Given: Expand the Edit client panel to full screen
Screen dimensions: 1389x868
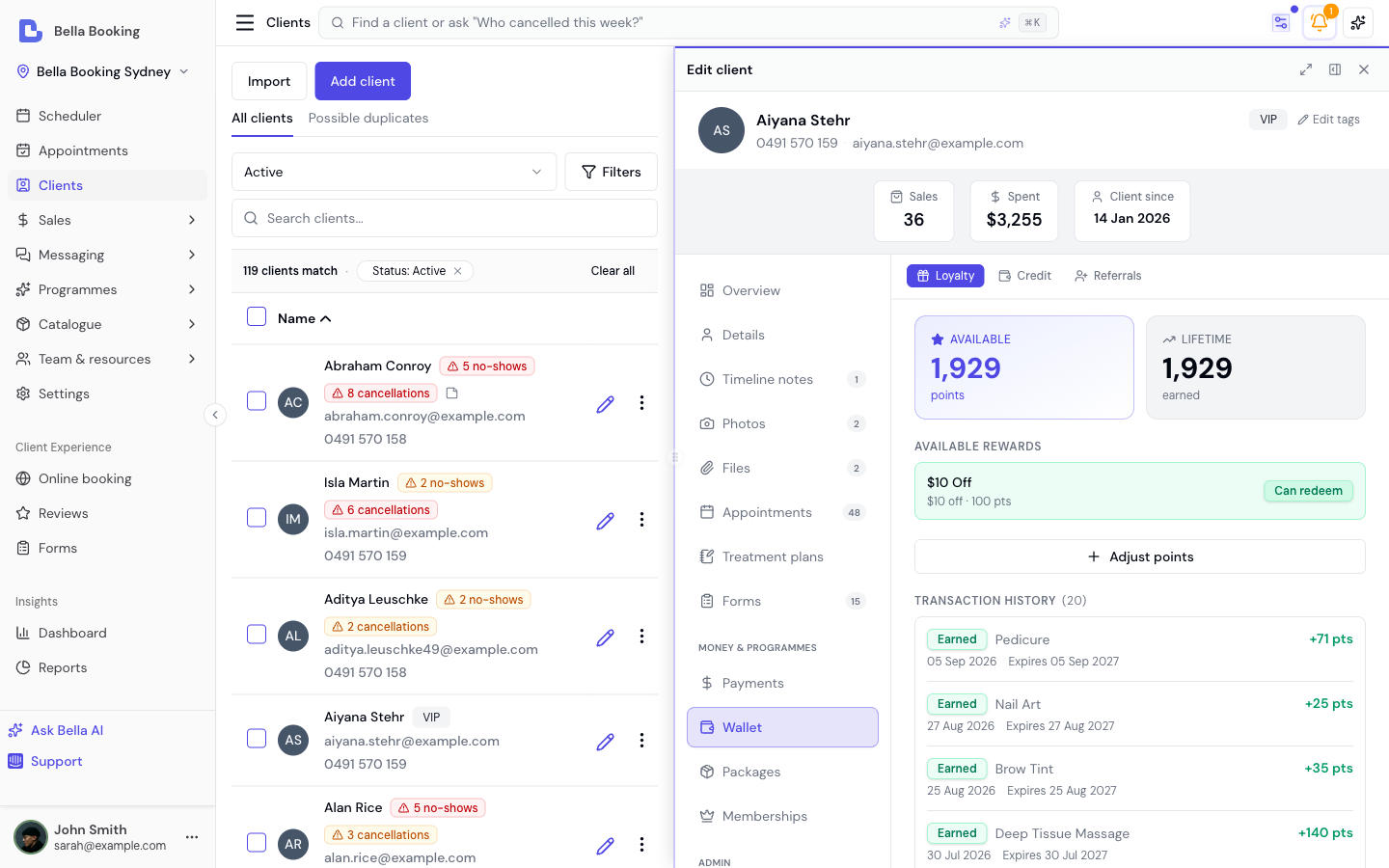Looking at the screenshot, I should (x=1306, y=69).
